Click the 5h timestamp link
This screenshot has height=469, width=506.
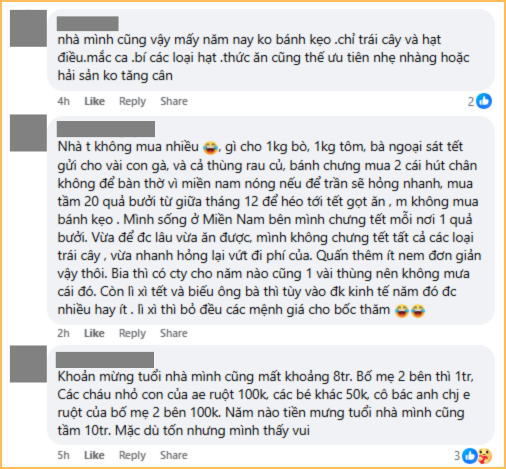[x=63, y=455]
